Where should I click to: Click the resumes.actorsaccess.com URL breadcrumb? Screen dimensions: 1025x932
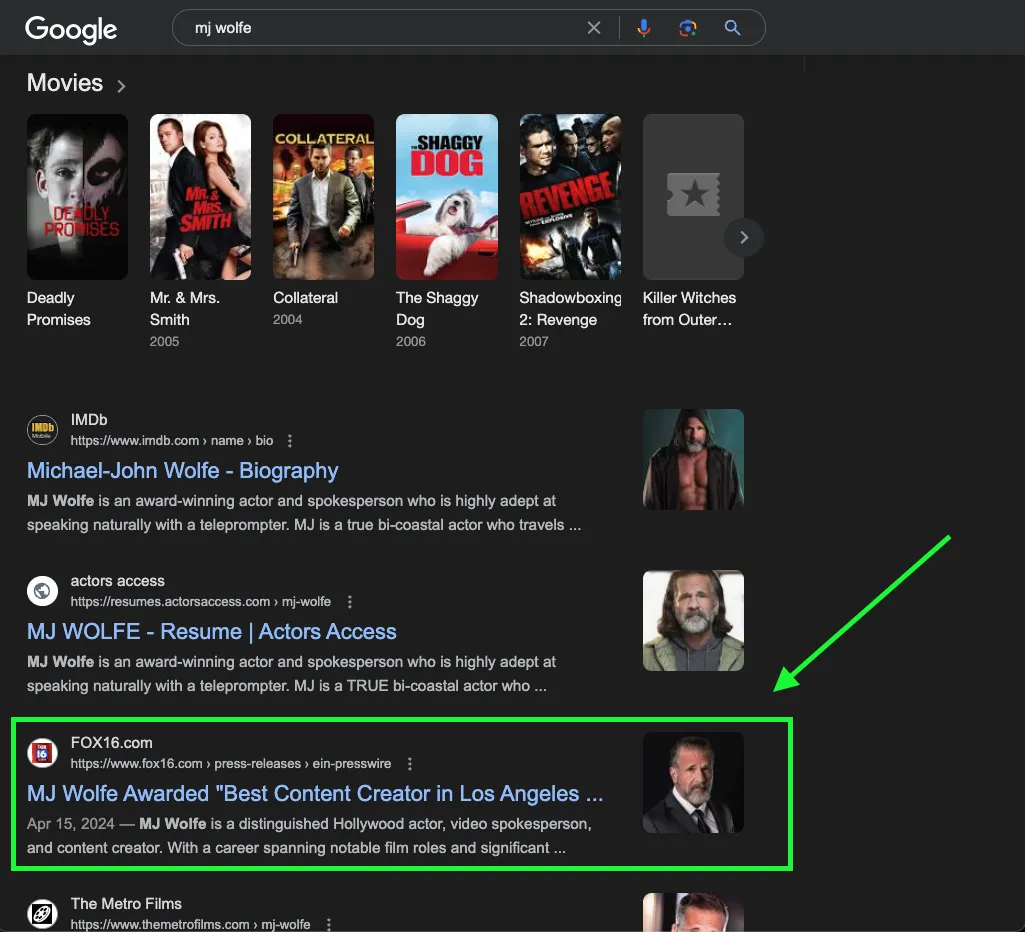tap(201, 601)
